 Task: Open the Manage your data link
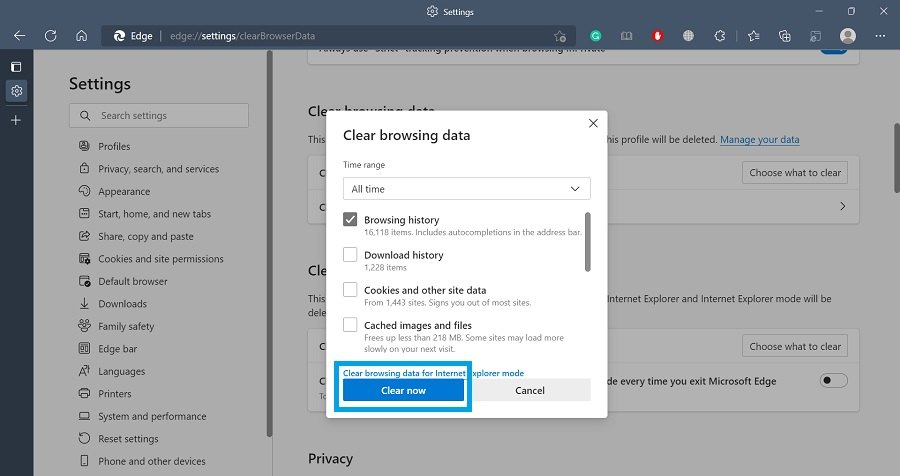pos(759,140)
